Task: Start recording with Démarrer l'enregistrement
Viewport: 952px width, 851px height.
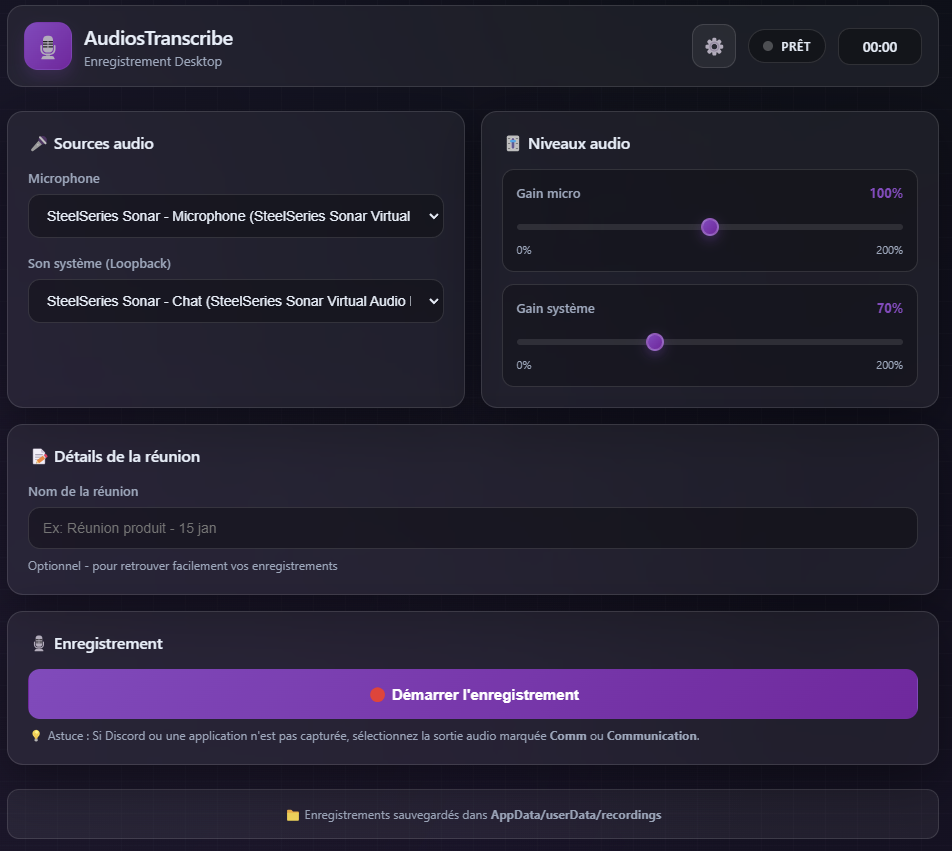Action: tap(473, 693)
